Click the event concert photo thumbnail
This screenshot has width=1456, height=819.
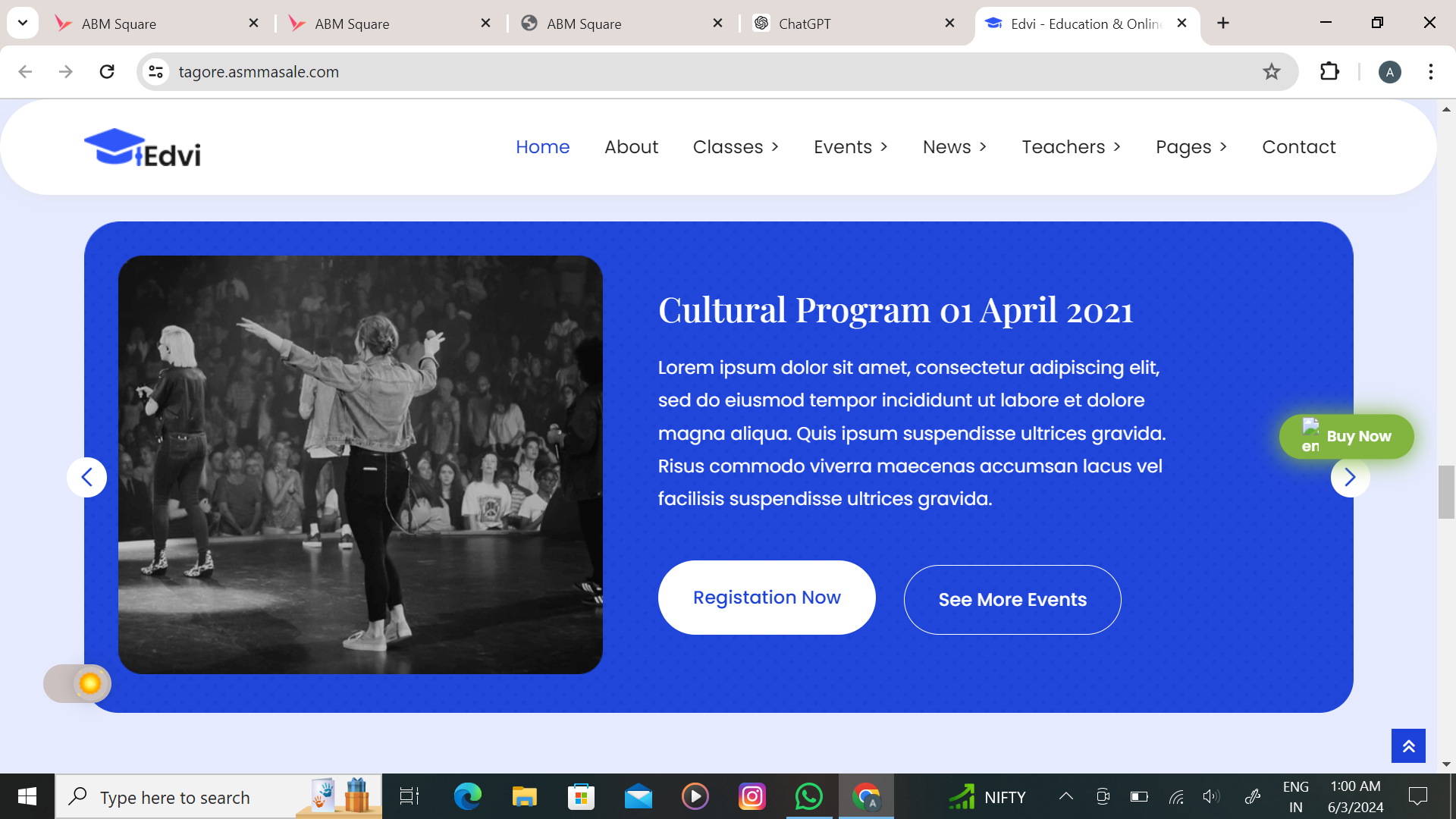click(360, 465)
